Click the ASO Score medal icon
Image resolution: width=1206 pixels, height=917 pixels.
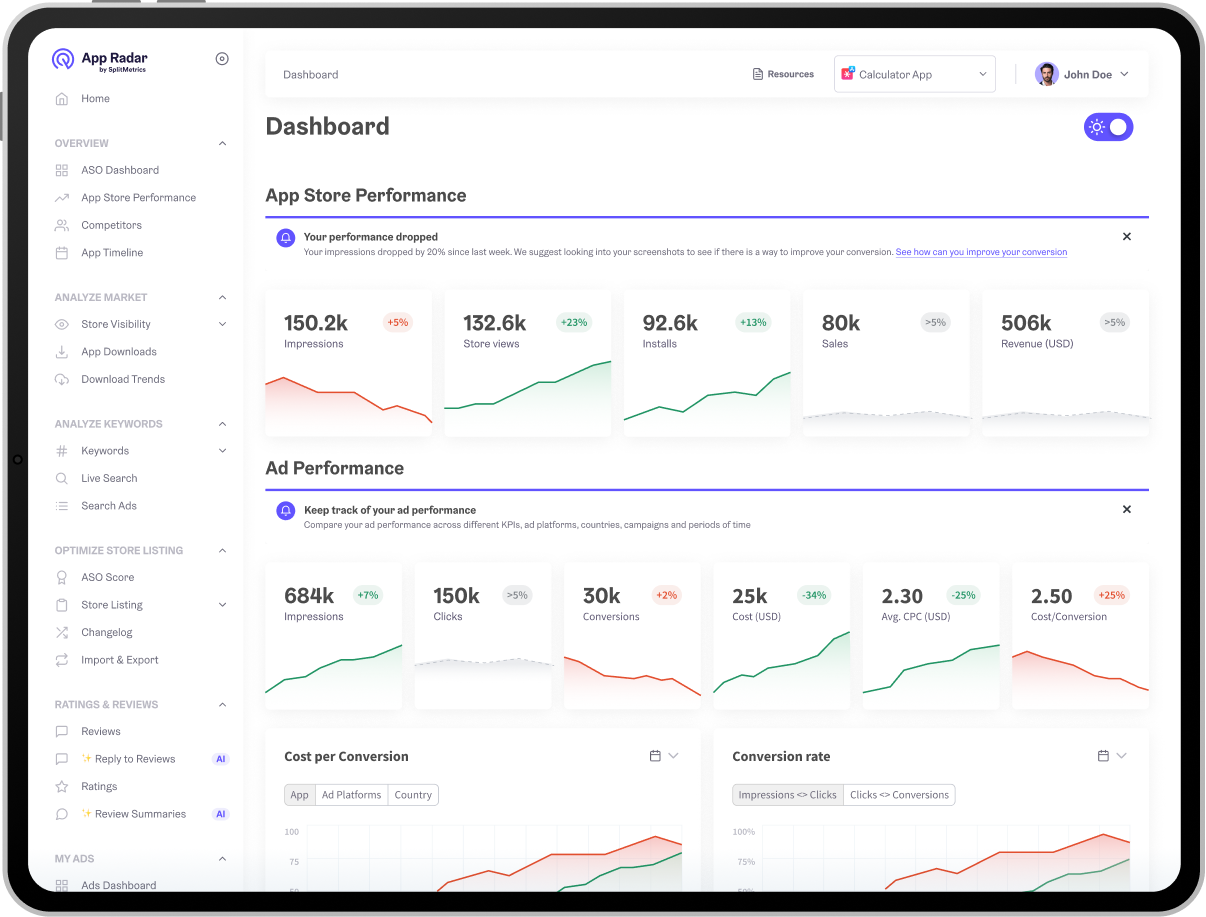[62, 578]
